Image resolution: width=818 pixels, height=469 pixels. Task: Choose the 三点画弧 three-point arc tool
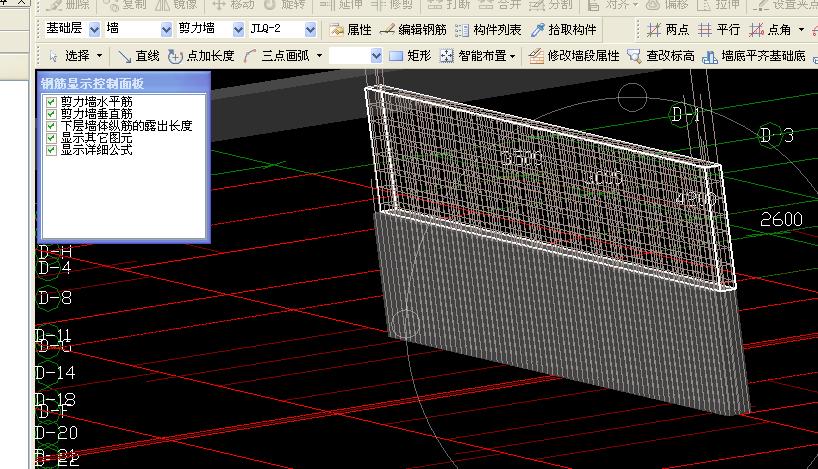[x=276, y=55]
